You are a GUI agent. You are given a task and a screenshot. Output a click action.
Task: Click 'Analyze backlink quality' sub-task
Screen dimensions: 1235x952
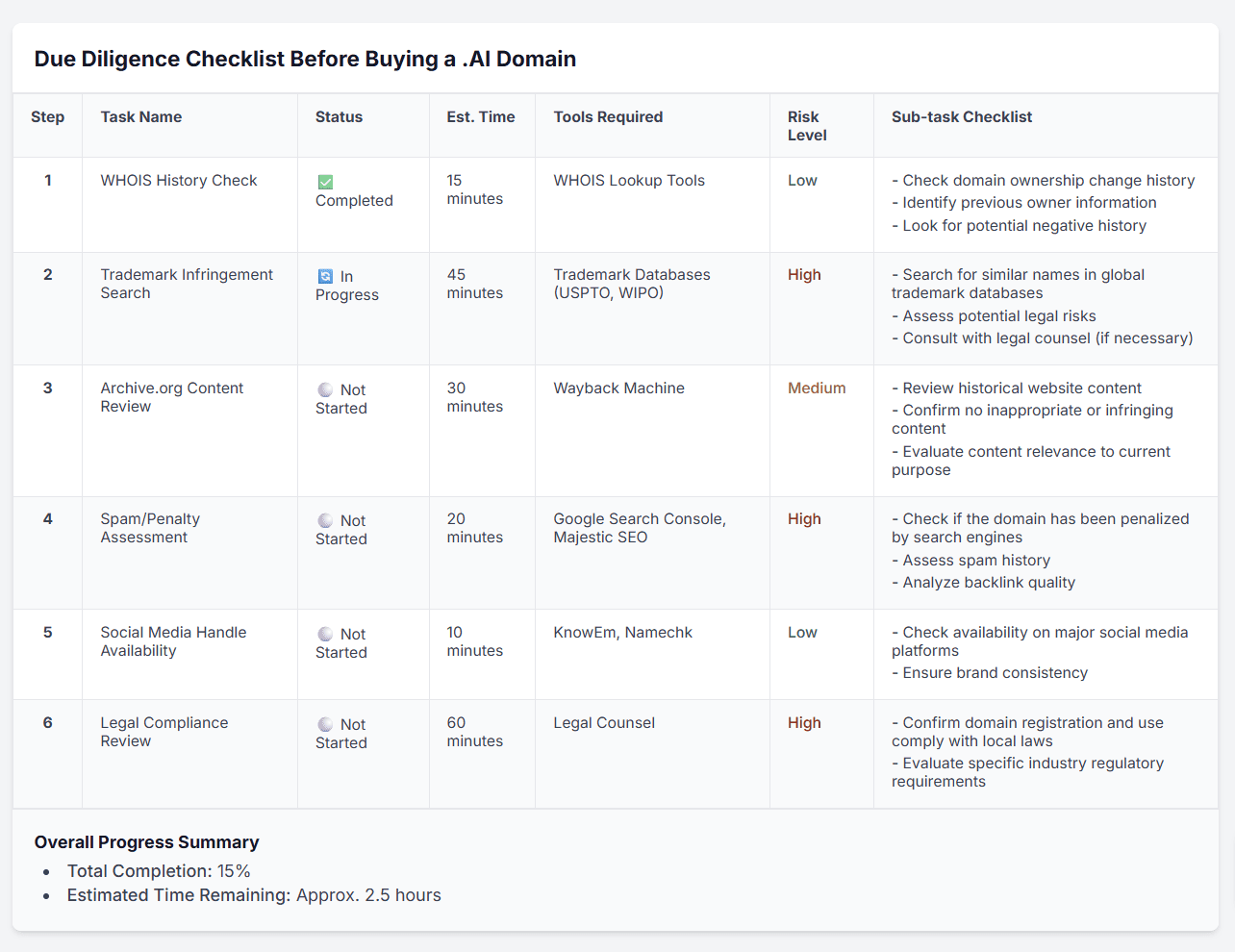983,583
